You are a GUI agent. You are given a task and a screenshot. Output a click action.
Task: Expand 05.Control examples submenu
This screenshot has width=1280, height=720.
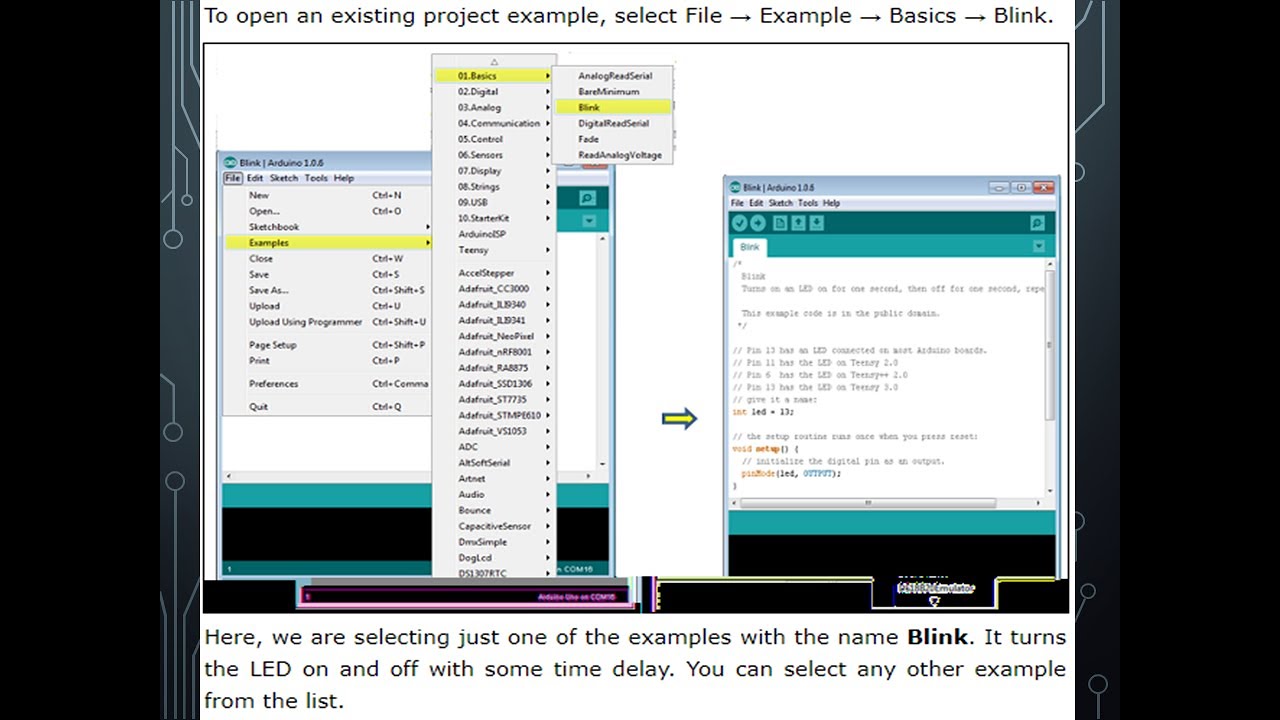pos(494,139)
